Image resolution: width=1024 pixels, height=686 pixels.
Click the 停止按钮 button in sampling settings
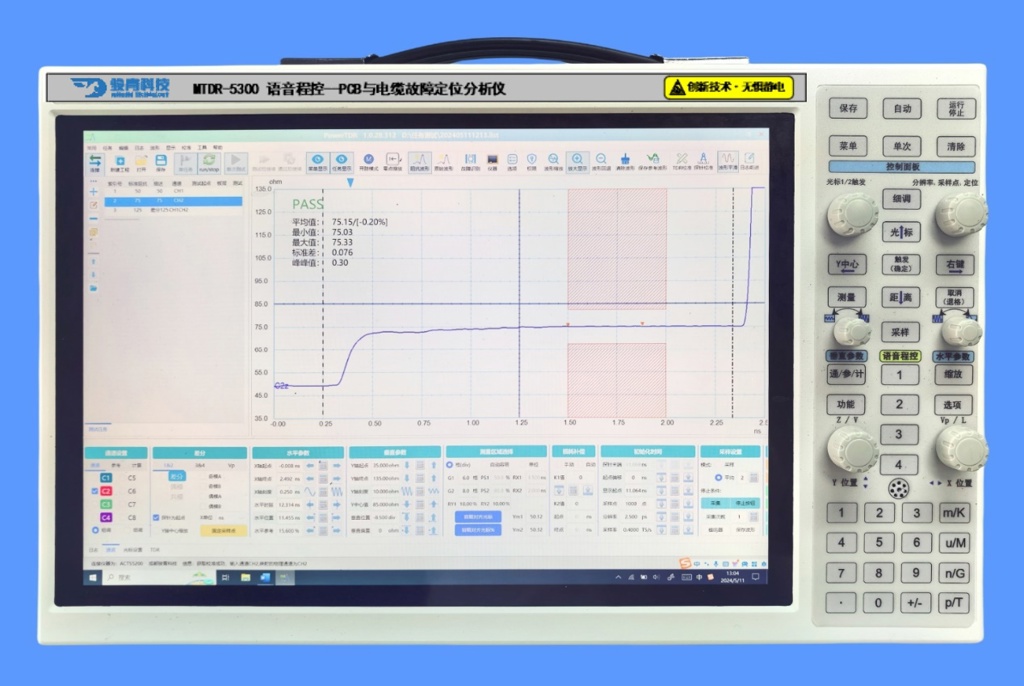coord(745,503)
